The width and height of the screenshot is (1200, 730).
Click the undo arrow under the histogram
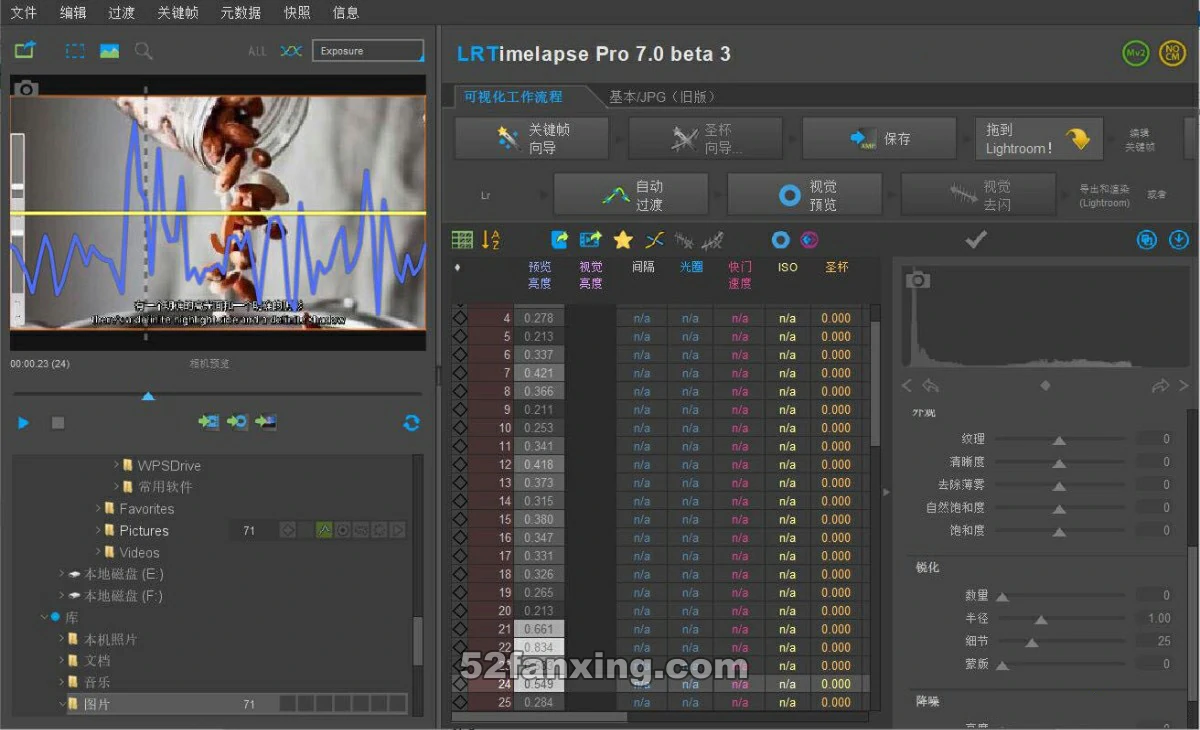(931, 386)
